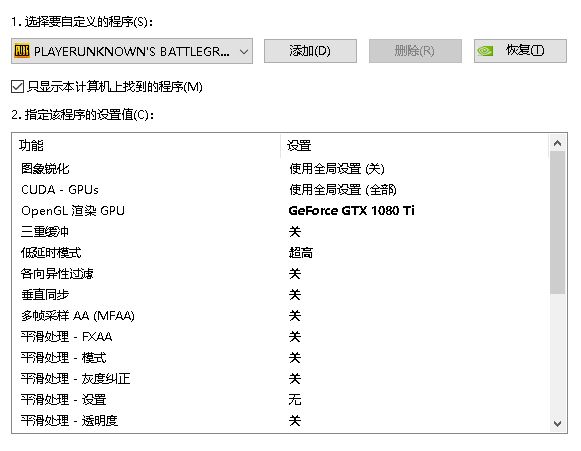Click the scroll down arrow of settings list

(x=558, y=423)
